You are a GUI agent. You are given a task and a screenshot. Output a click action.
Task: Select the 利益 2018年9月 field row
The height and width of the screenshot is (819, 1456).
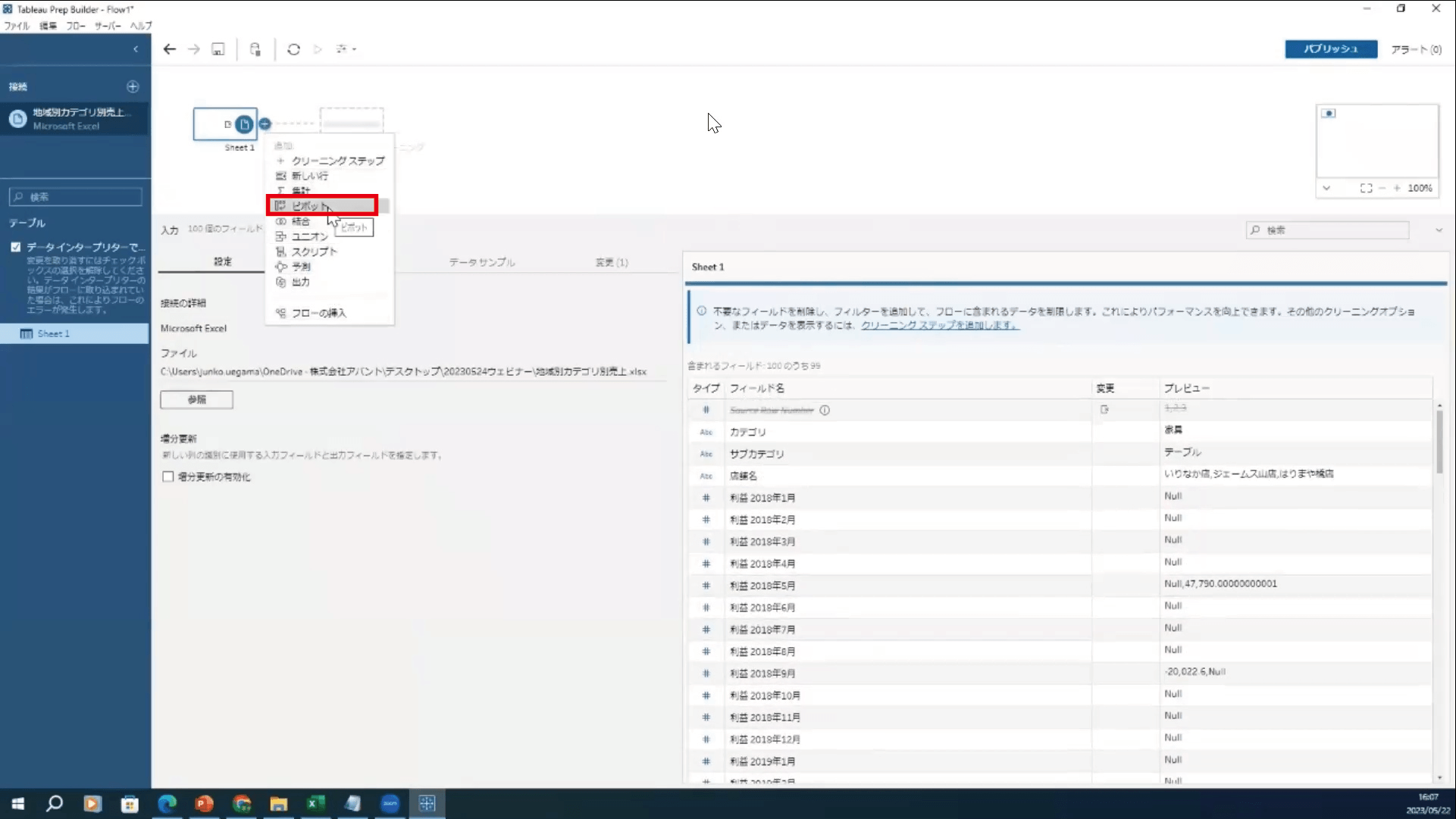point(1060,673)
